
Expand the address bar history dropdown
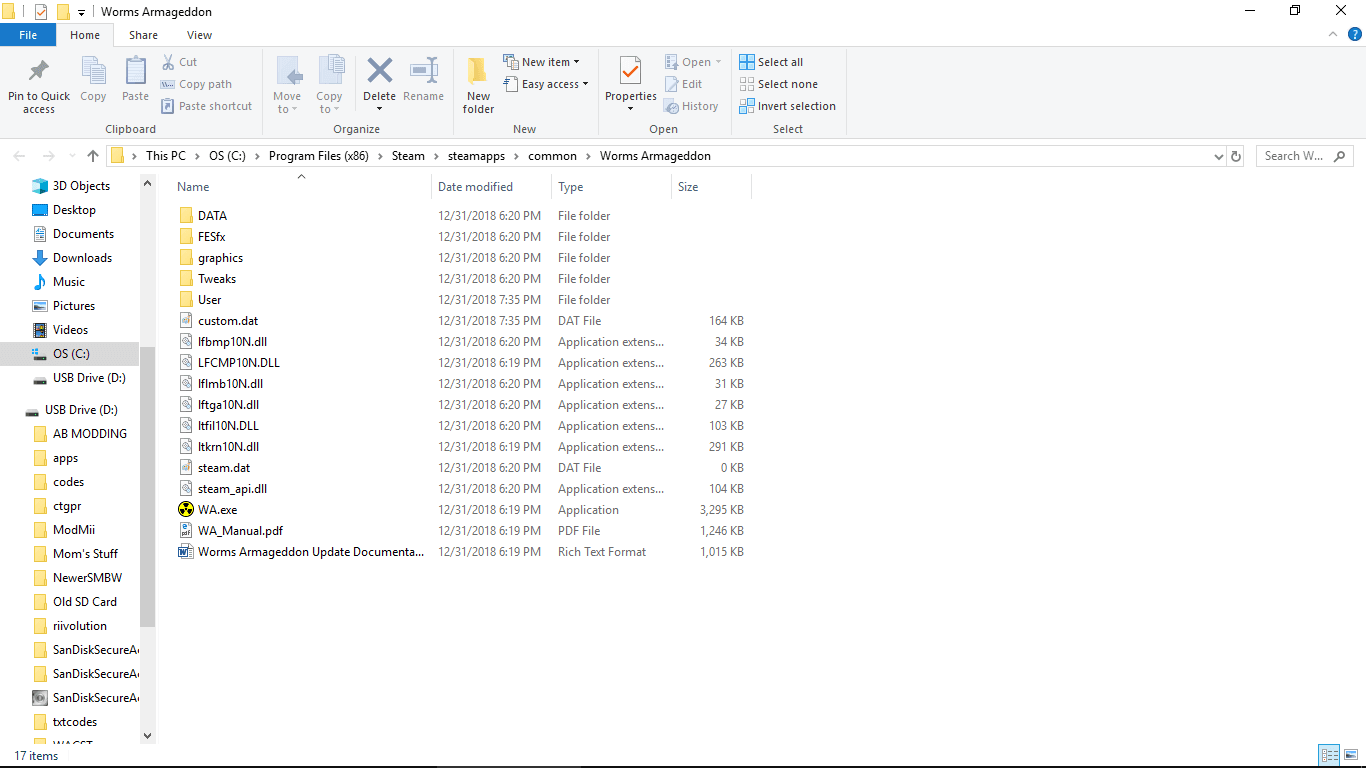tap(1218, 156)
